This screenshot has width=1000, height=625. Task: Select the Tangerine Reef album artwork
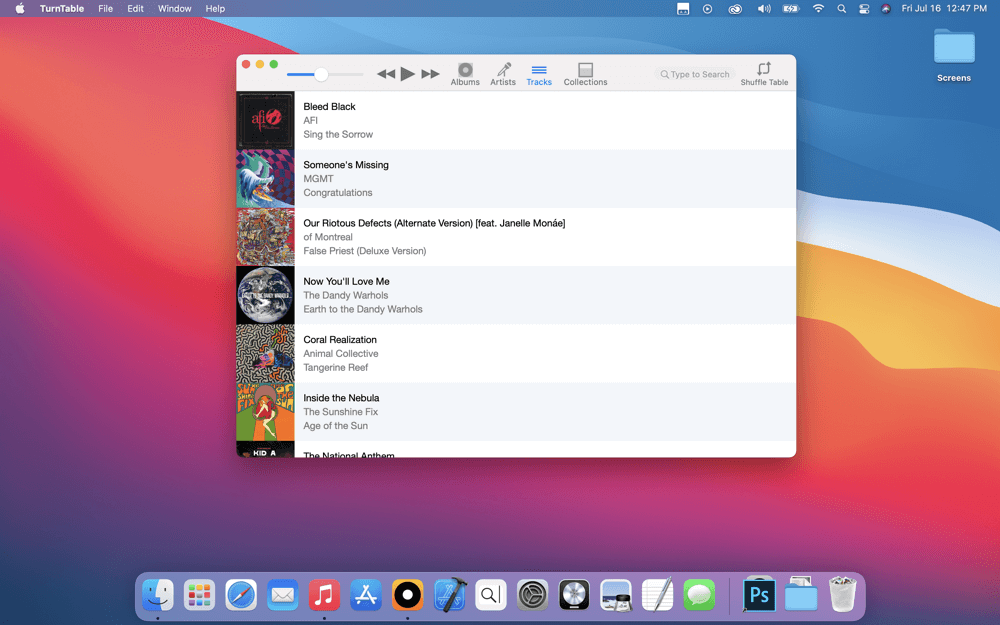coord(265,353)
